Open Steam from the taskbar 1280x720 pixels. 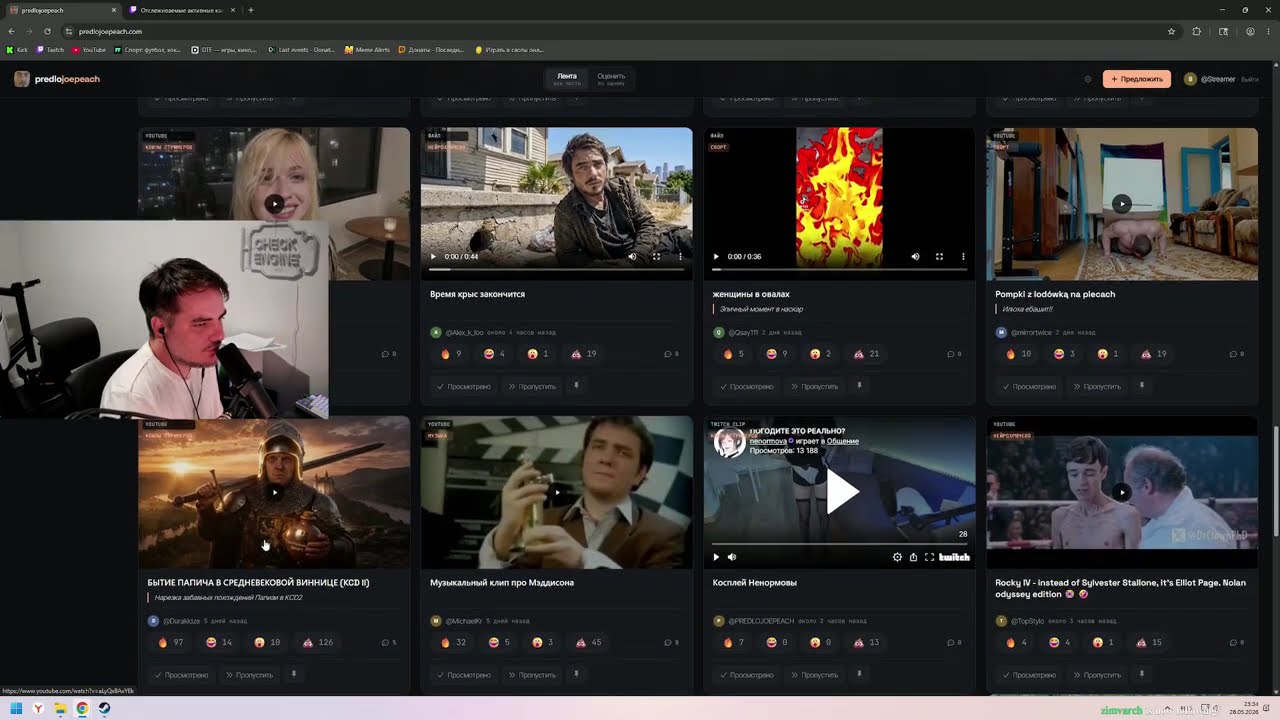104,709
